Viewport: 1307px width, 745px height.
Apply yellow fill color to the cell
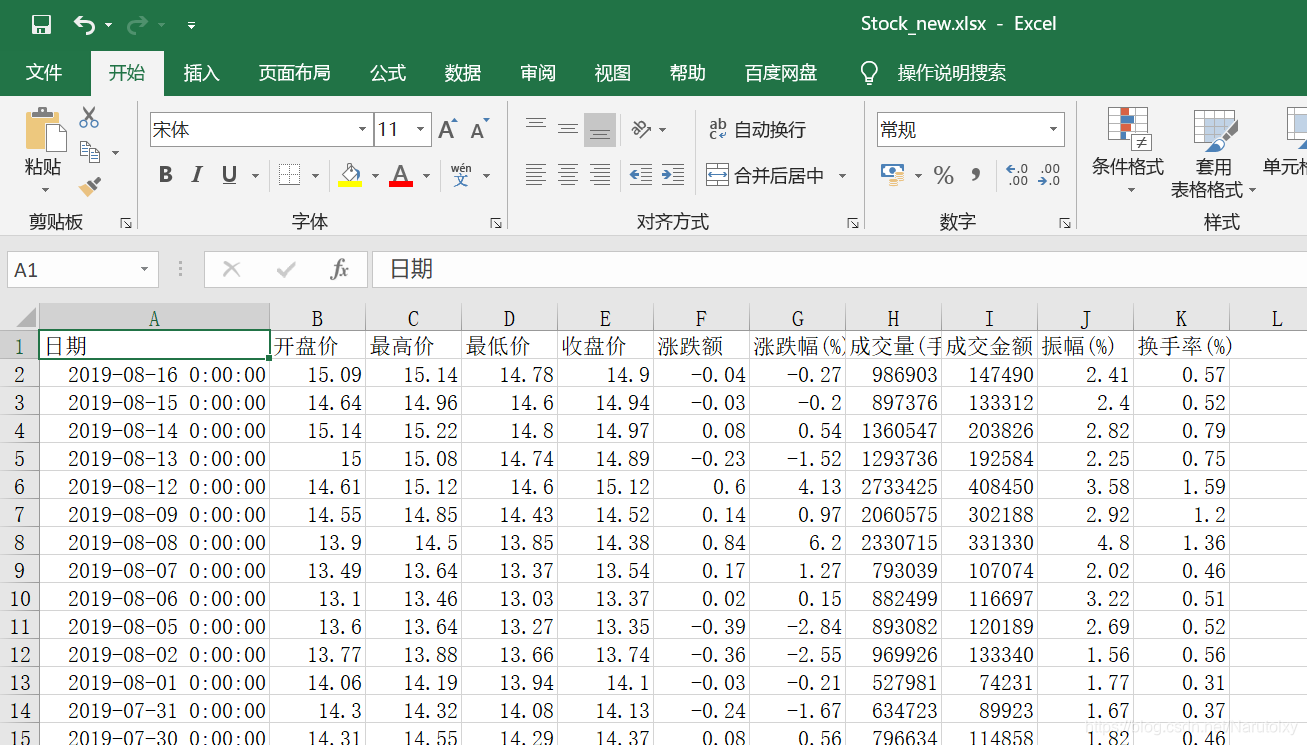tap(350, 175)
